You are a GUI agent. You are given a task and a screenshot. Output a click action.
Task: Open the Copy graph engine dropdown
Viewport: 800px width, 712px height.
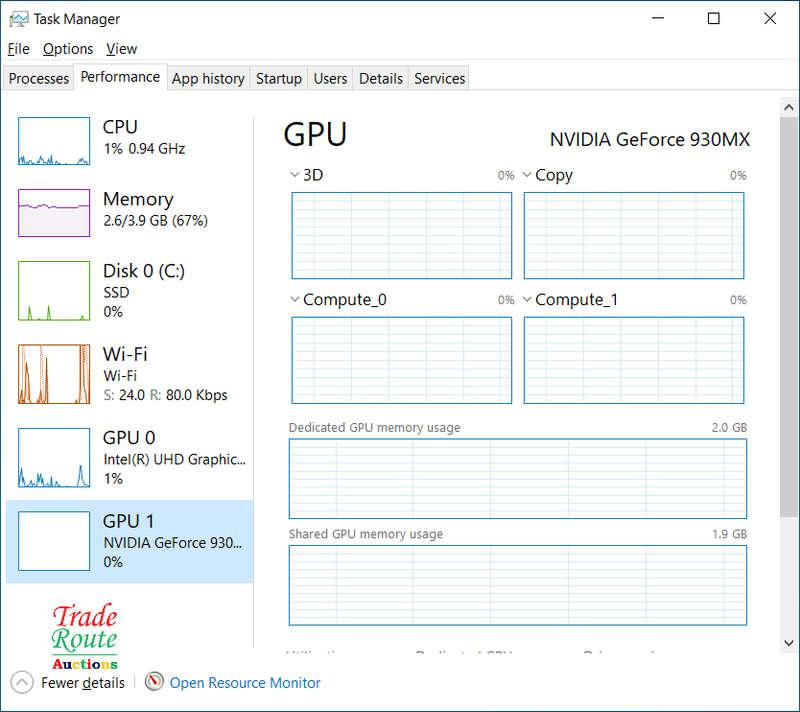527,175
